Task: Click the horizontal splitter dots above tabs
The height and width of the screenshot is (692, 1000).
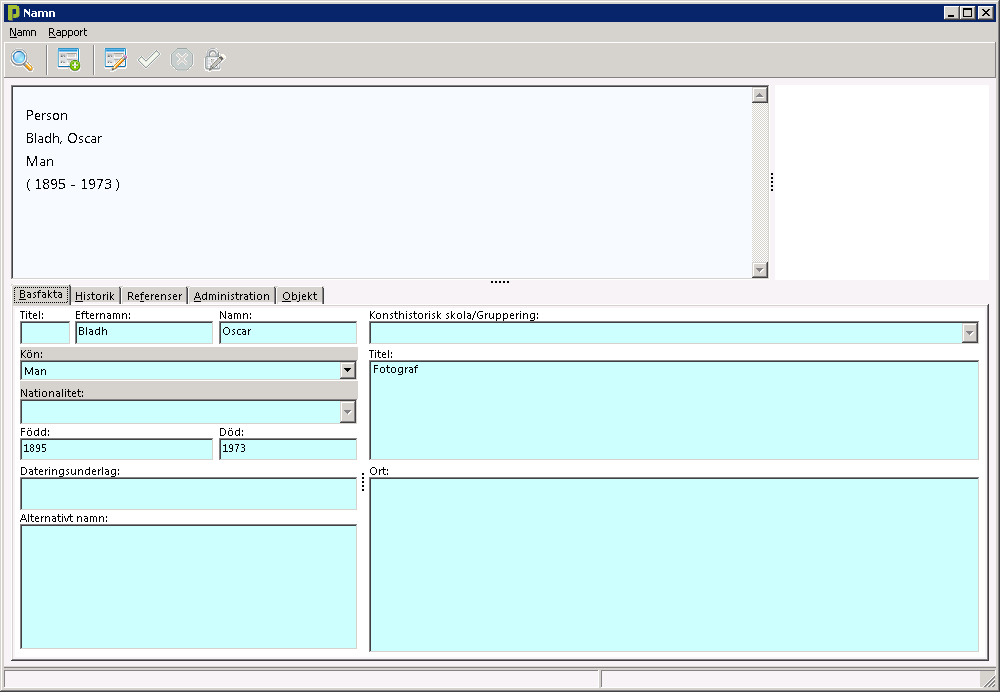Action: tap(499, 281)
